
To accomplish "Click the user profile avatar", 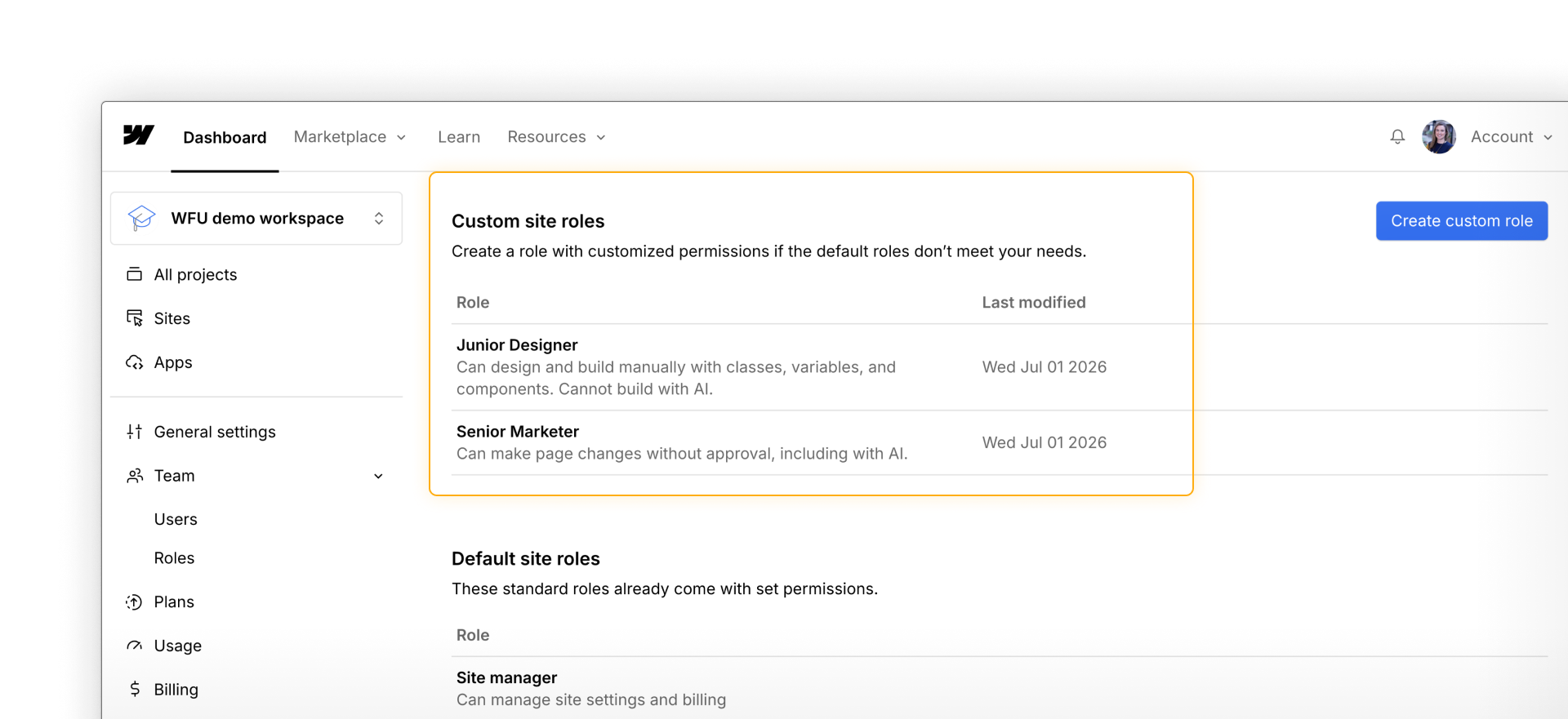I will (x=1439, y=137).
